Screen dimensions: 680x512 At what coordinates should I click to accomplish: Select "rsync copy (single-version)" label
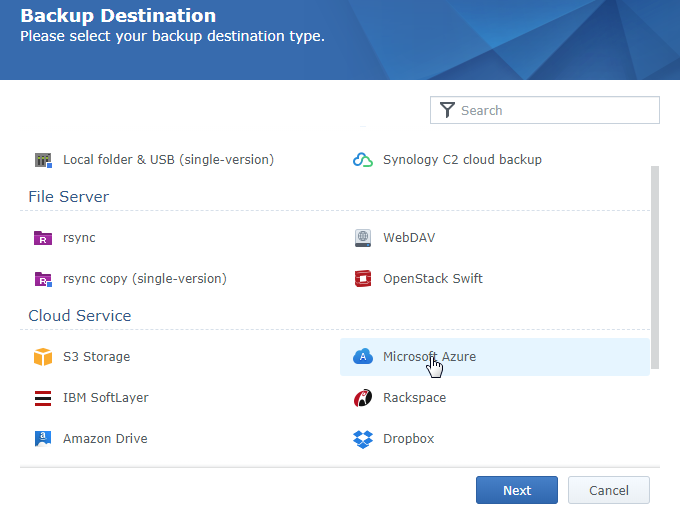[145, 279]
